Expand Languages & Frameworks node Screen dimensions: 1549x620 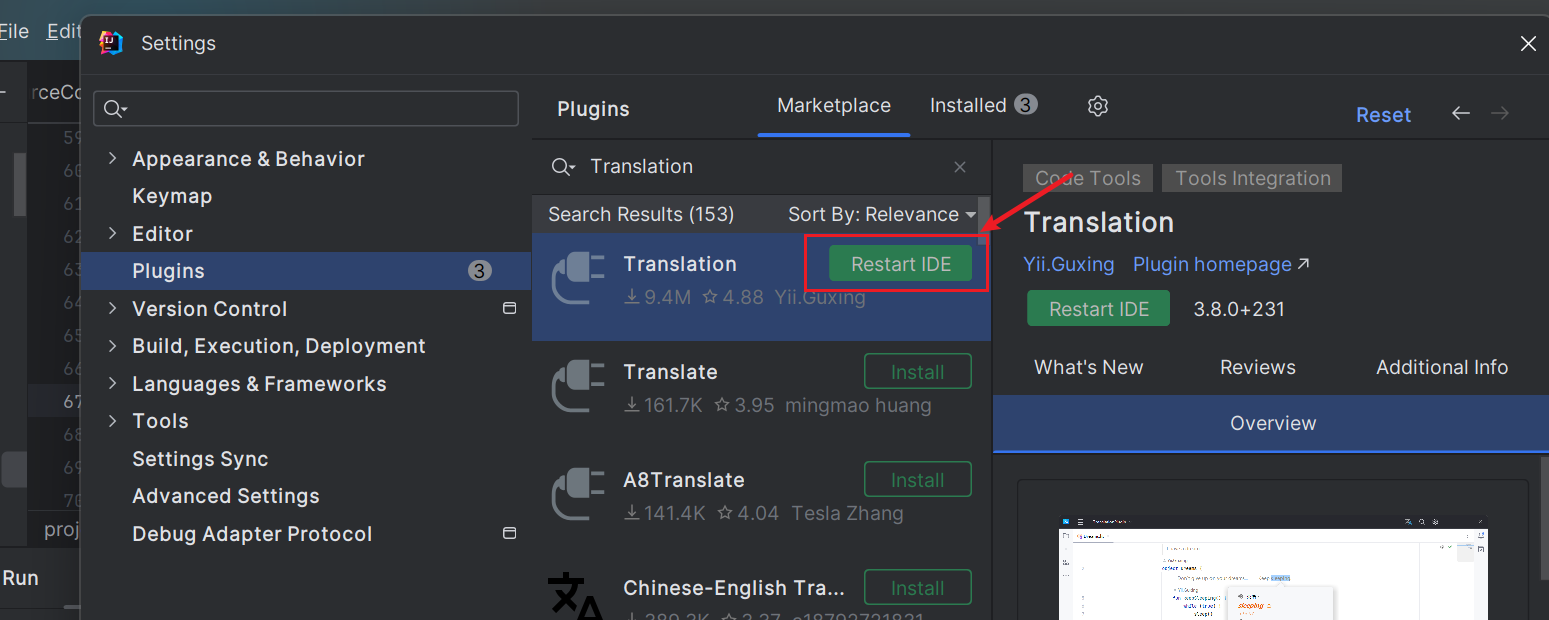[x=112, y=383]
